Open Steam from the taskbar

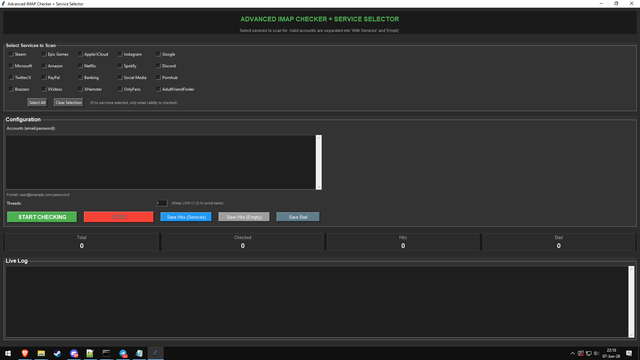57,353
